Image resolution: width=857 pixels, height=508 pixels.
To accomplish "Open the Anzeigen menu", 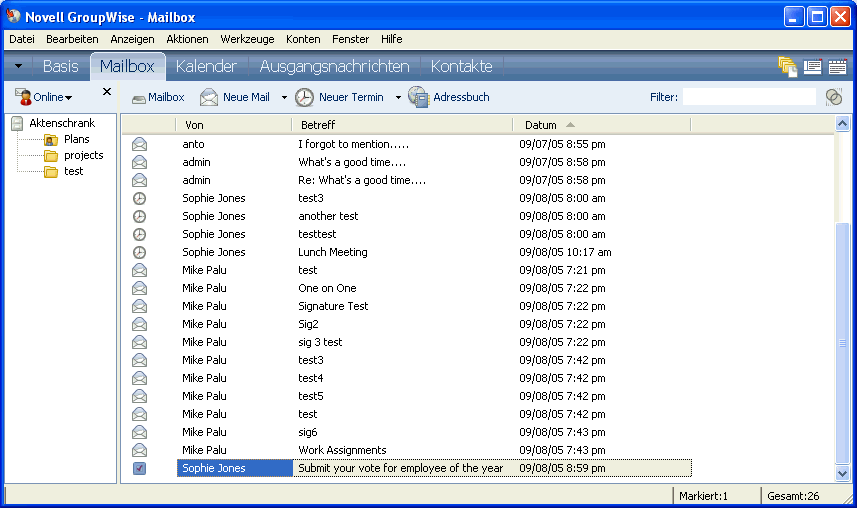I will coord(132,39).
